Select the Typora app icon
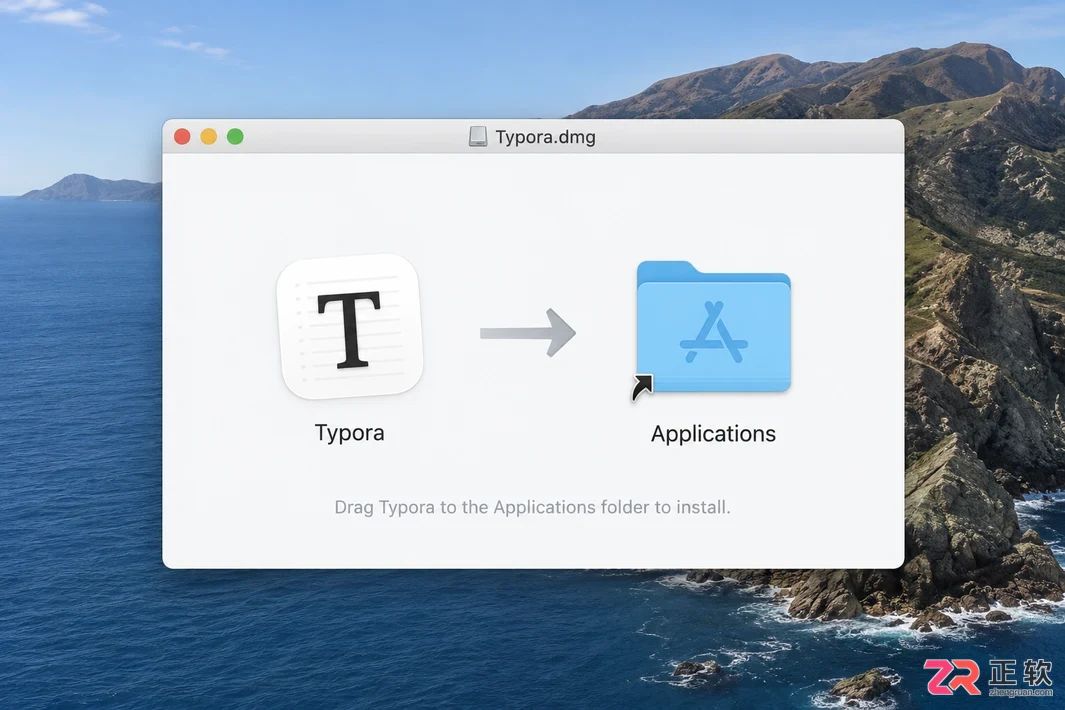The image size is (1065, 710). [350, 326]
